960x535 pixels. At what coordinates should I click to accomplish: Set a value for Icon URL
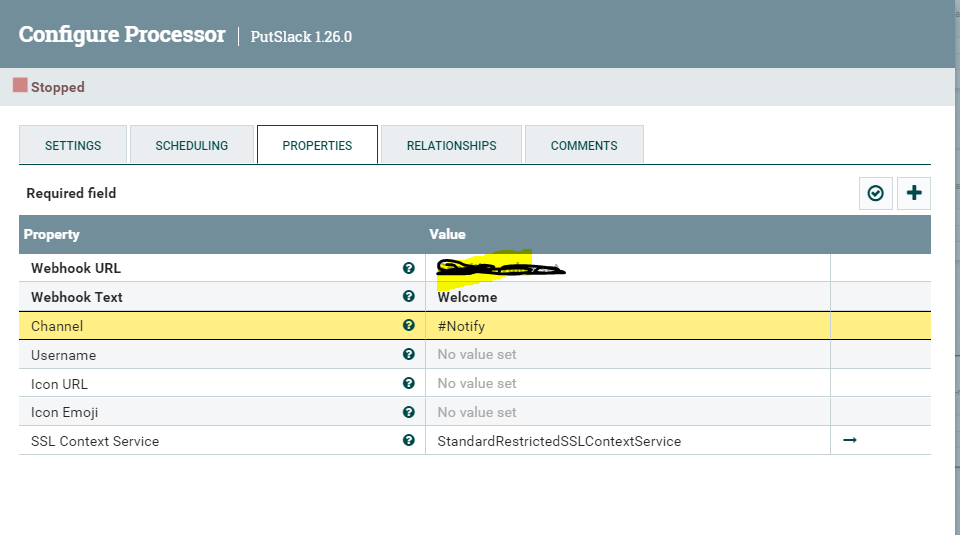[x=628, y=383]
